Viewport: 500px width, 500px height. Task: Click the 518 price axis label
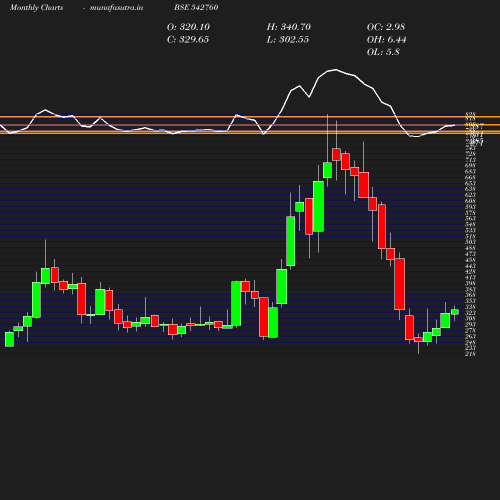(x=470, y=236)
